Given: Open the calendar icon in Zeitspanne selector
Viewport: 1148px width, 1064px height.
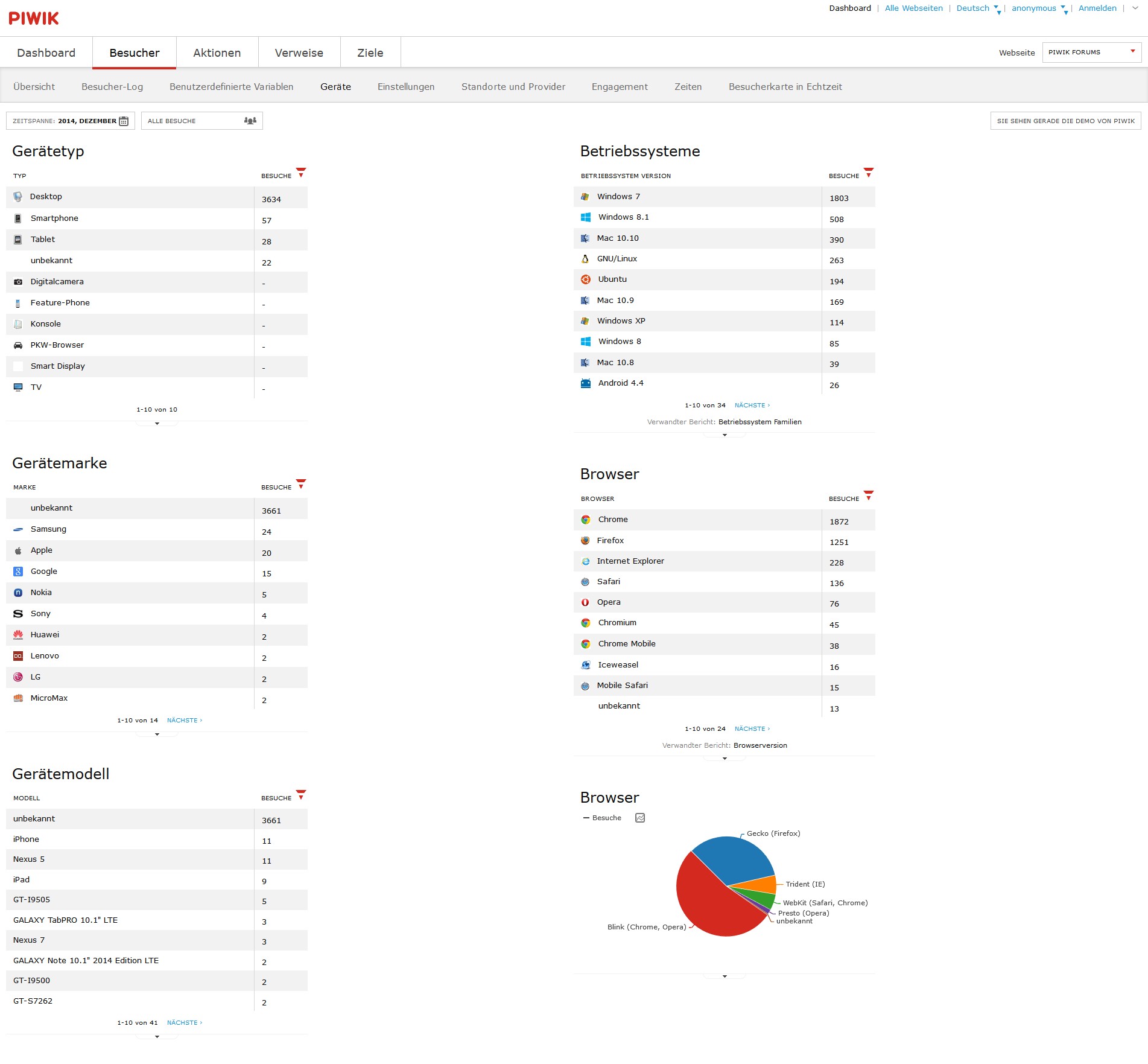Looking at the screenshot, I should (x=124, y=121).
